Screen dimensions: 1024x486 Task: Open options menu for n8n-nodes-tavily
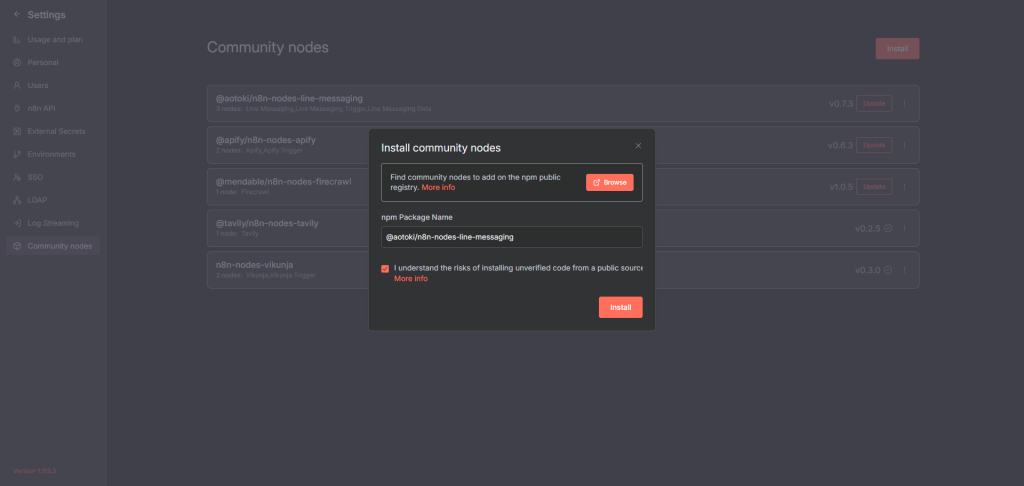tap(905, 228)
